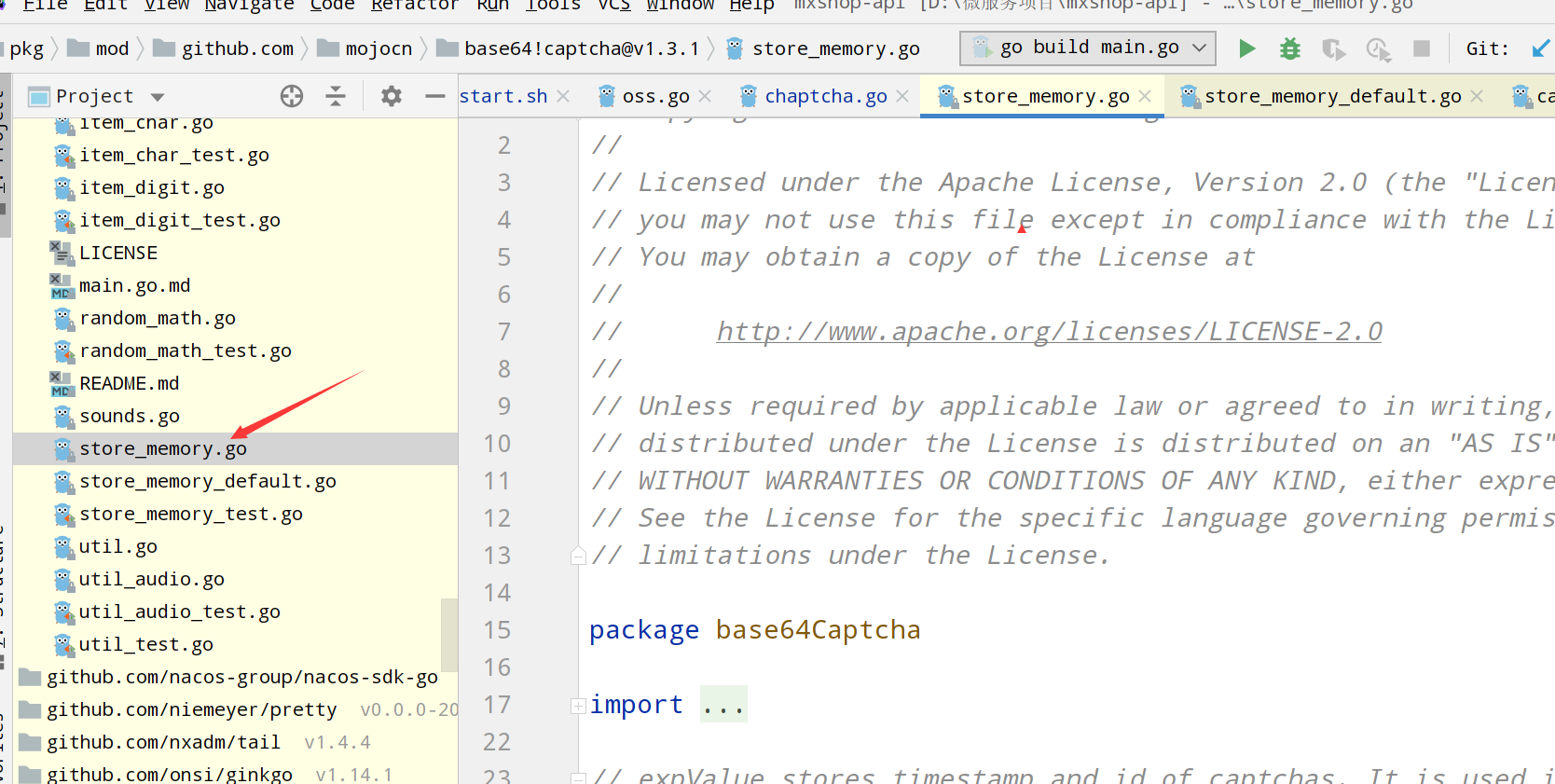
Task: Expand the folded import block
Action: tap(578, 706)
